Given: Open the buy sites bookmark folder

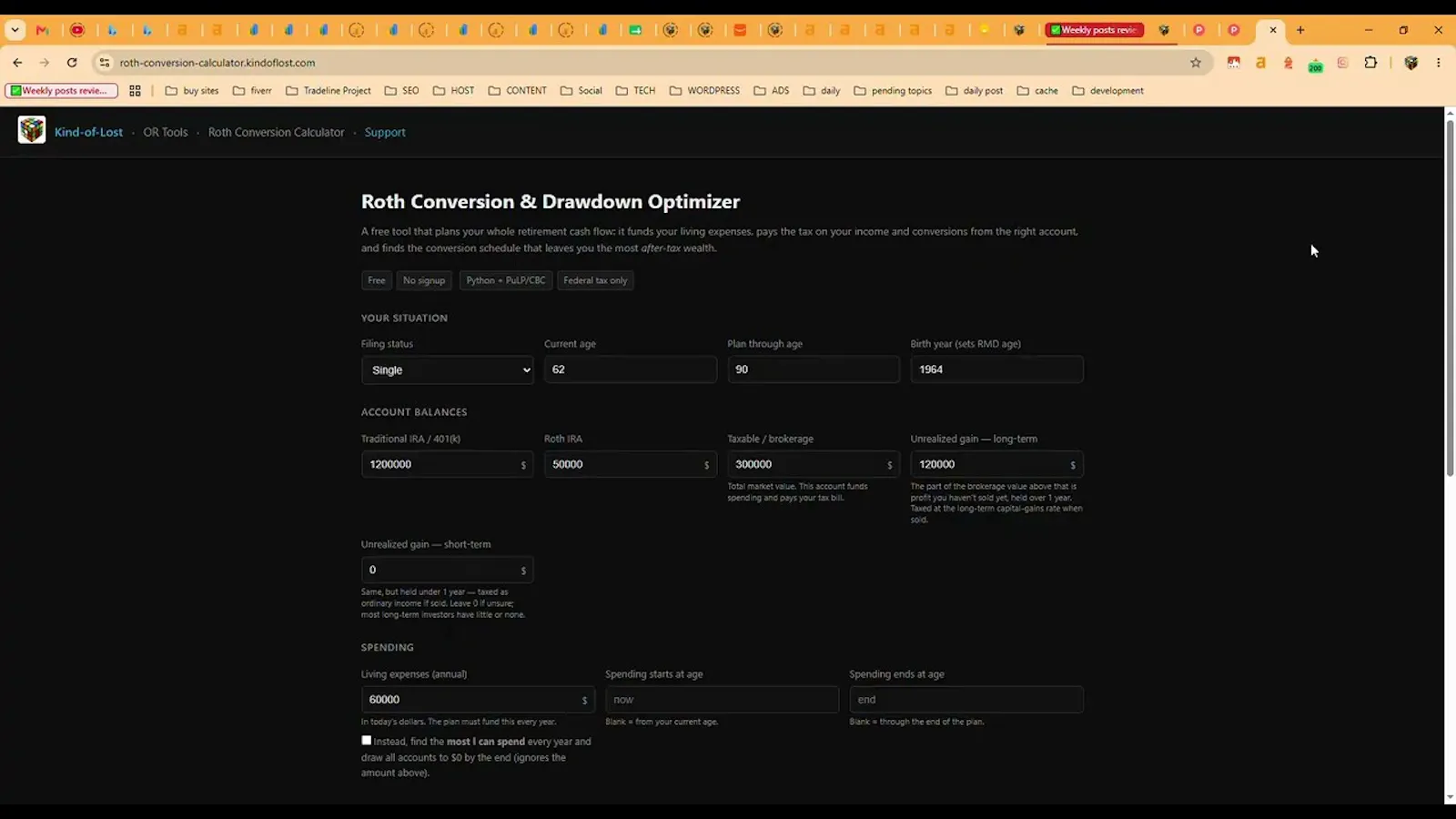Looking at the screenshot, I should click(192, 91).
